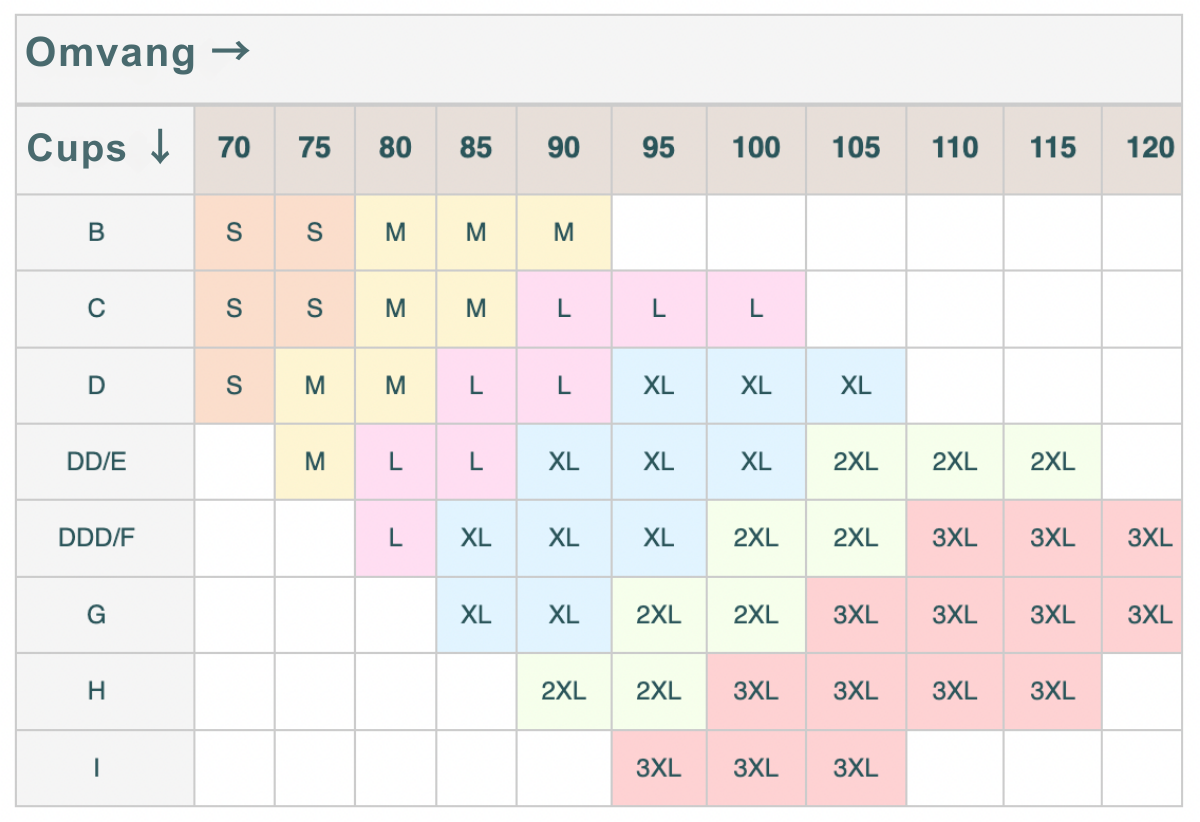Select the 3XL cell for I cup, size 95
The height and width of the screenshot is (822, 1200).
click(658, 768)
